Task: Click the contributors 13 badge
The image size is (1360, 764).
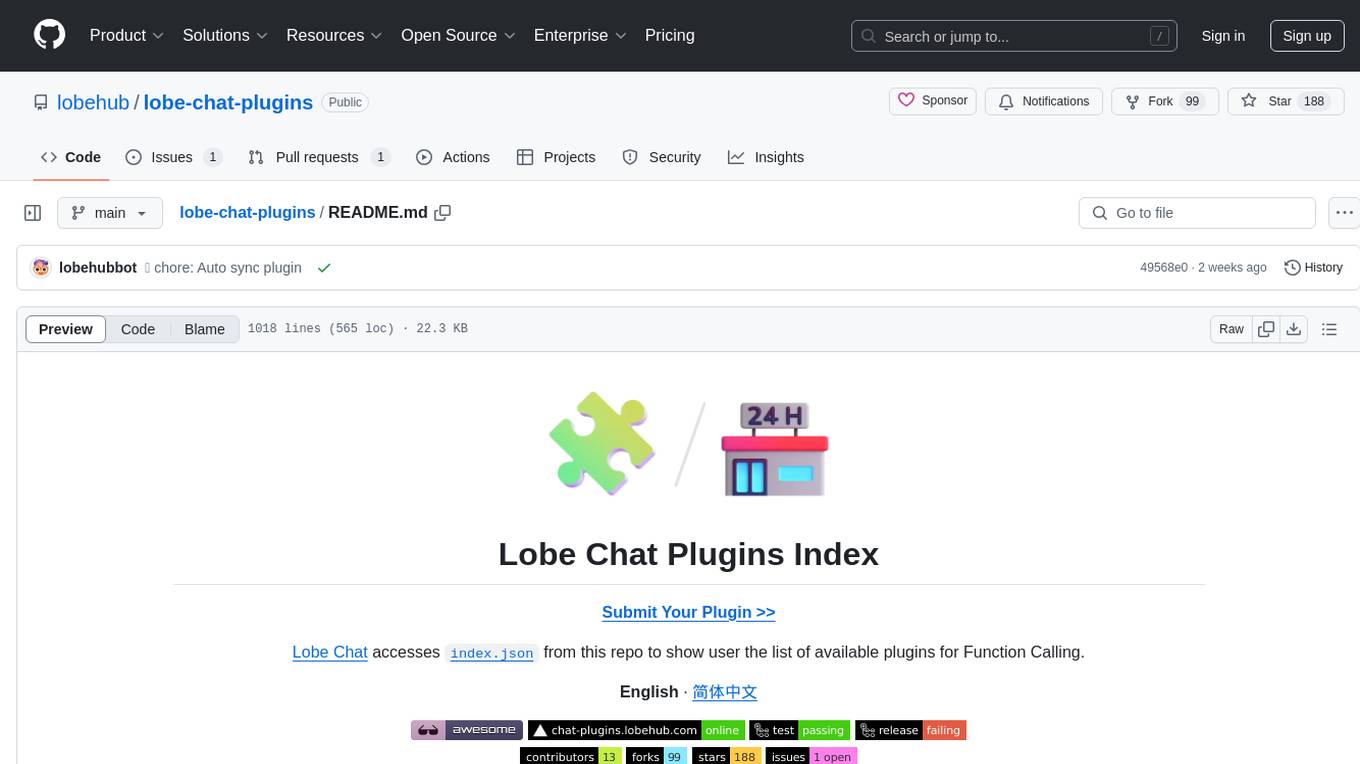Action: tap(571, 756)
